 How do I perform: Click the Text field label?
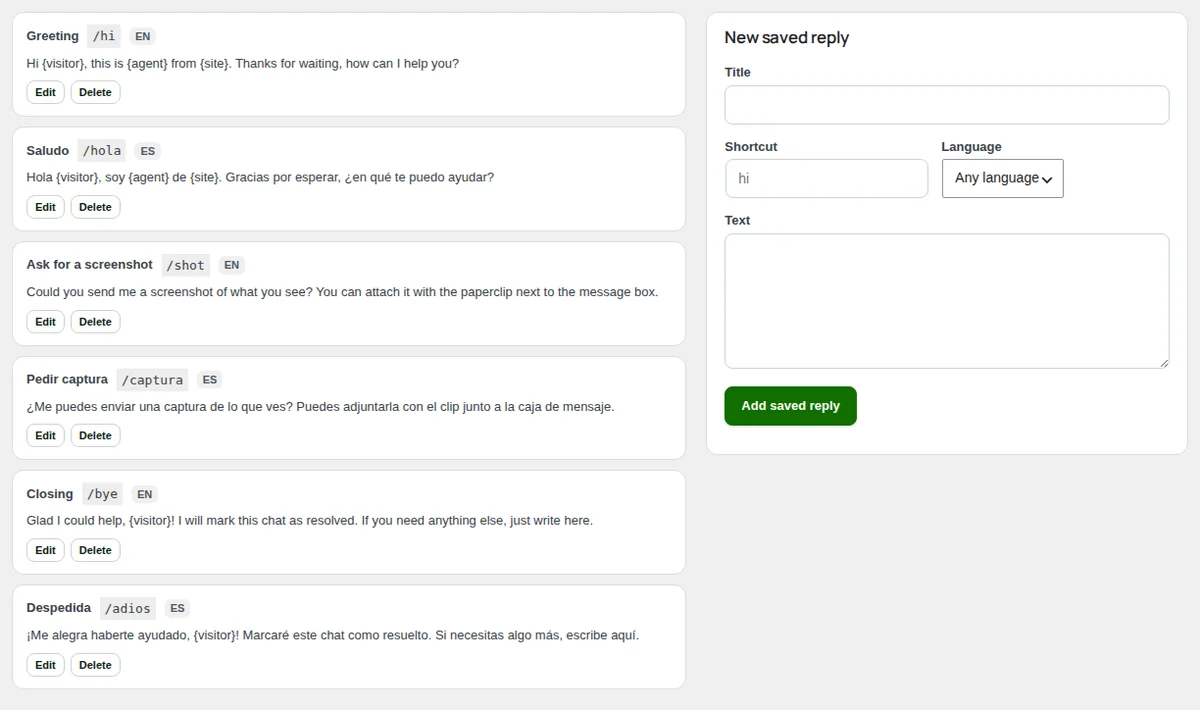[x=737, y=221]
